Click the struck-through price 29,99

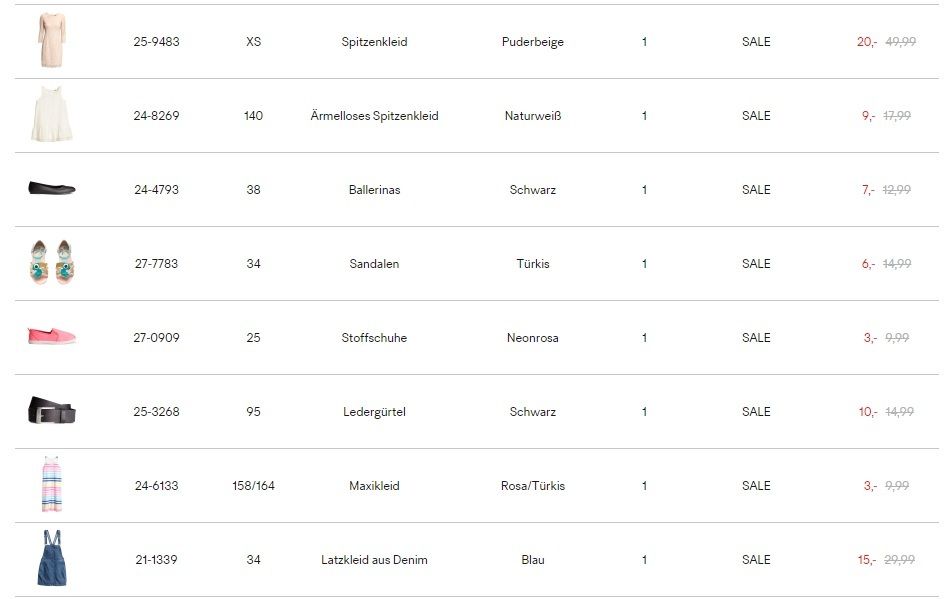tap(900, 560)
